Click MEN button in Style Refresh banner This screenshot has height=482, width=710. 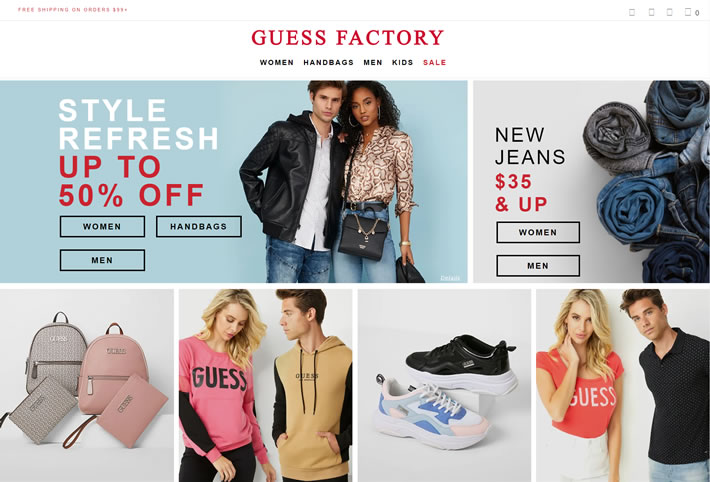pyautogui.click(x=102, y=260)
